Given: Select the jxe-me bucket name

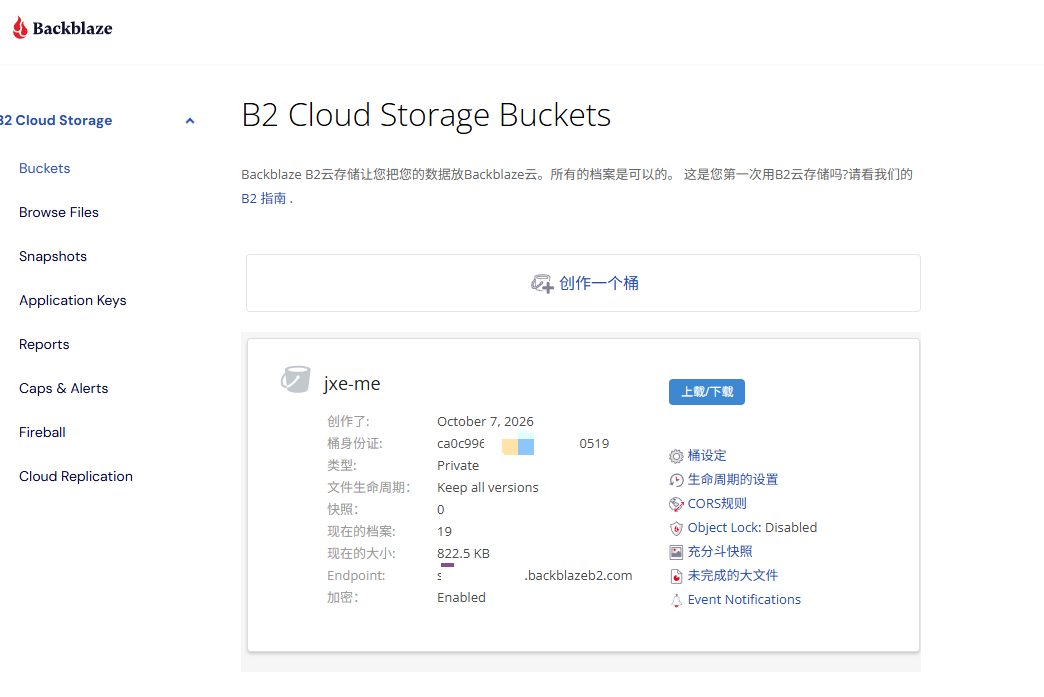Looking at the screenshot, I should [x=352, y=383].
